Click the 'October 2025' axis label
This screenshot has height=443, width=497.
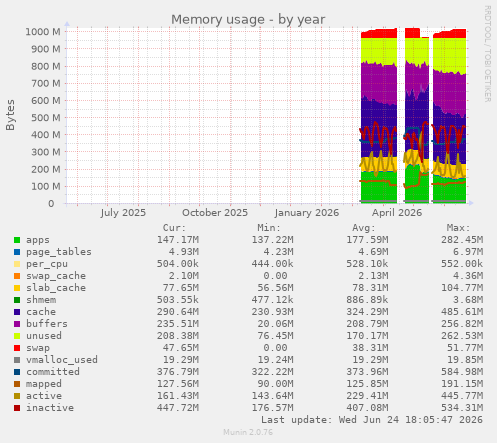(215, 213)
